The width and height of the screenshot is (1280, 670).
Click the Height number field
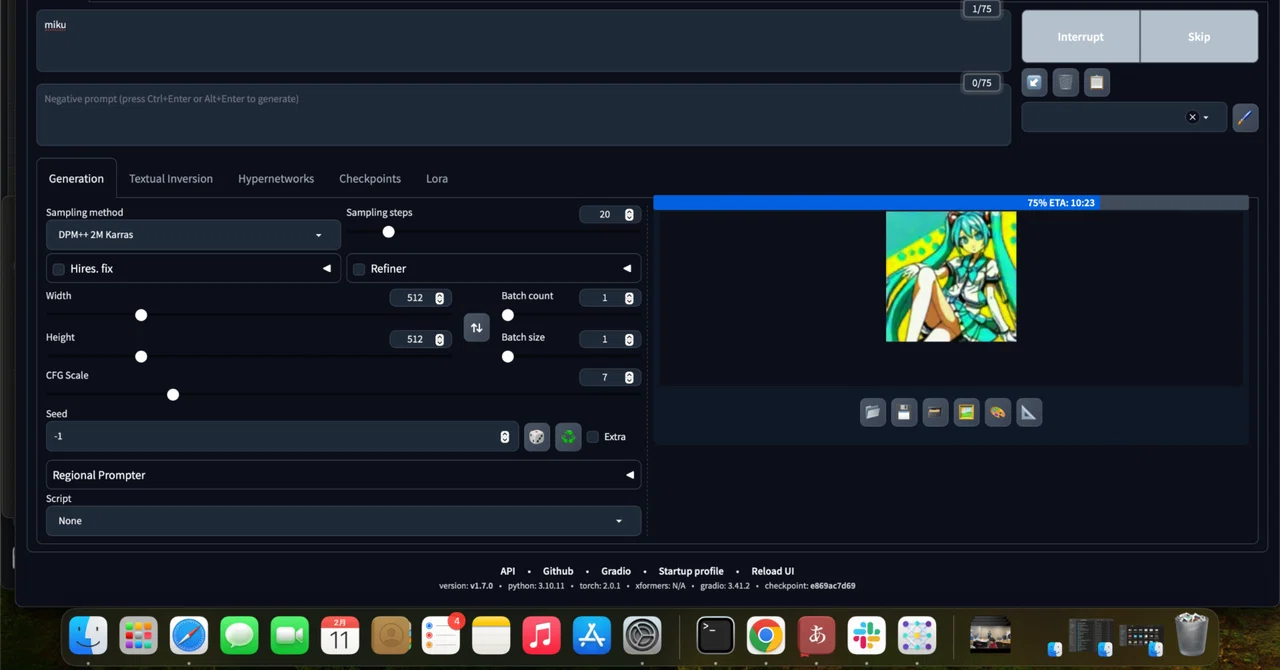tap(420, 339)
